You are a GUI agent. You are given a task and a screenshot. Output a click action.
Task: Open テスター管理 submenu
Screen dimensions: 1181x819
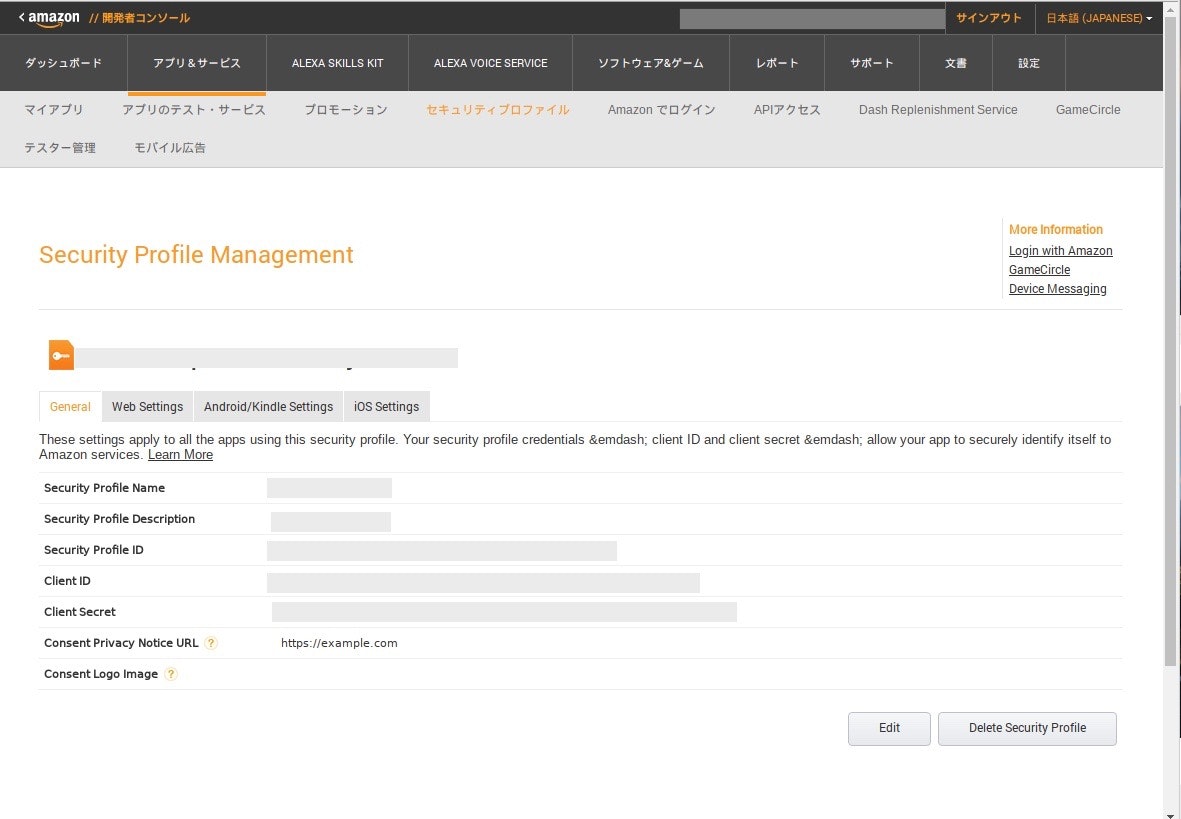(60, 148)
